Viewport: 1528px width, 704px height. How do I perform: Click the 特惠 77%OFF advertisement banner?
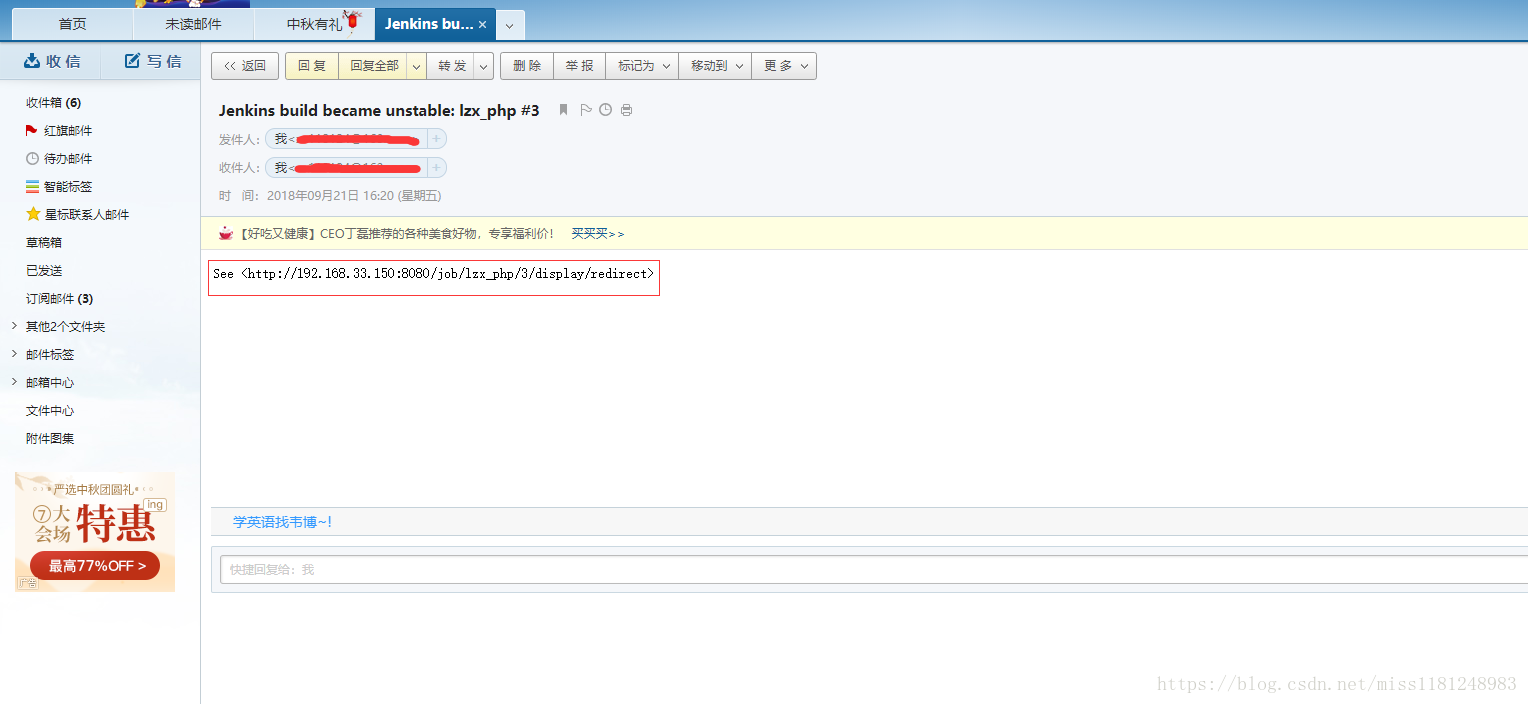coord(95,531)
